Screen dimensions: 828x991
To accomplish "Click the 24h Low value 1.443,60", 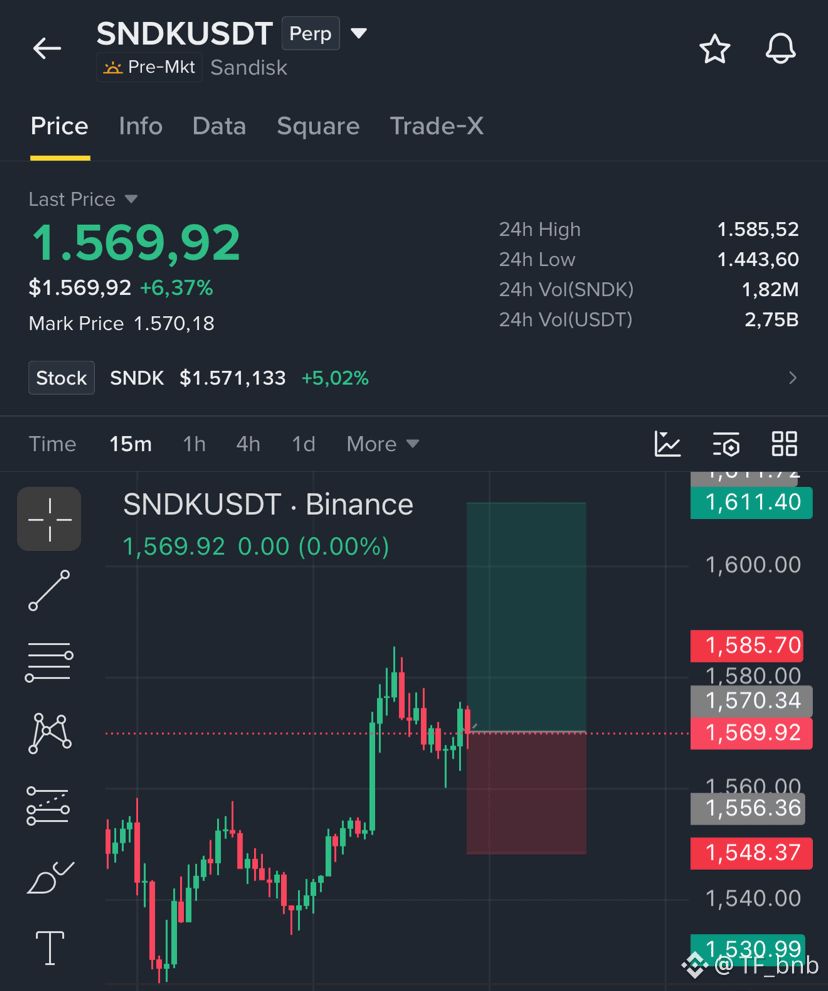I will (758, 259).
